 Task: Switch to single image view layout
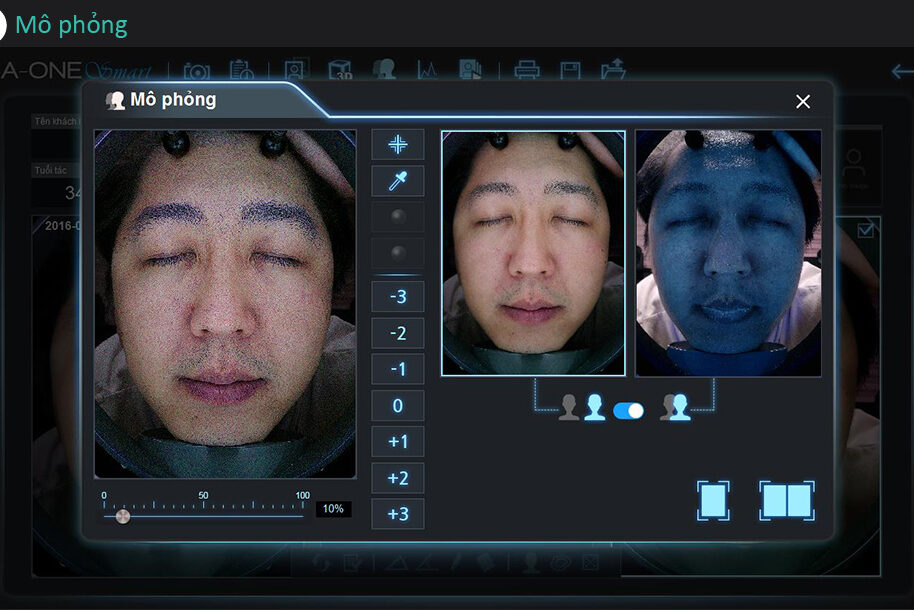click(x=713, y=500)
